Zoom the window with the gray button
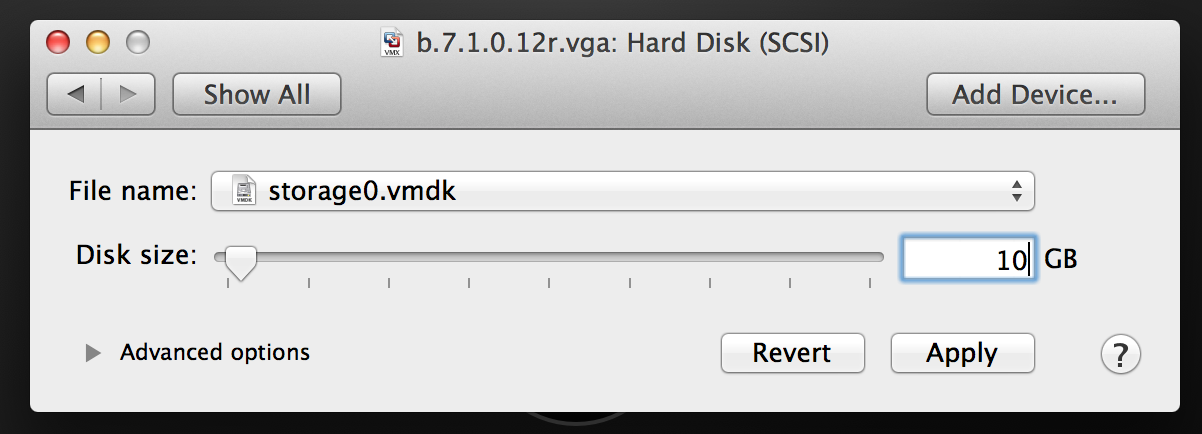Screen dimensions: 1202x434 pyautogui.click(x=137, y=43)
